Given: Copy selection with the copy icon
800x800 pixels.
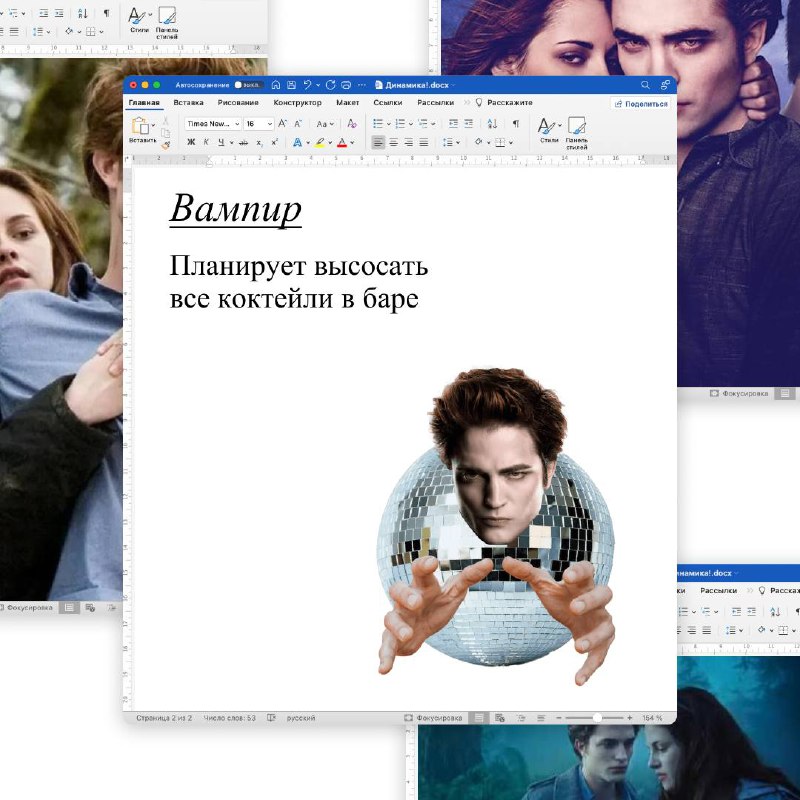Looking at the screenshot, I should 165,133.
